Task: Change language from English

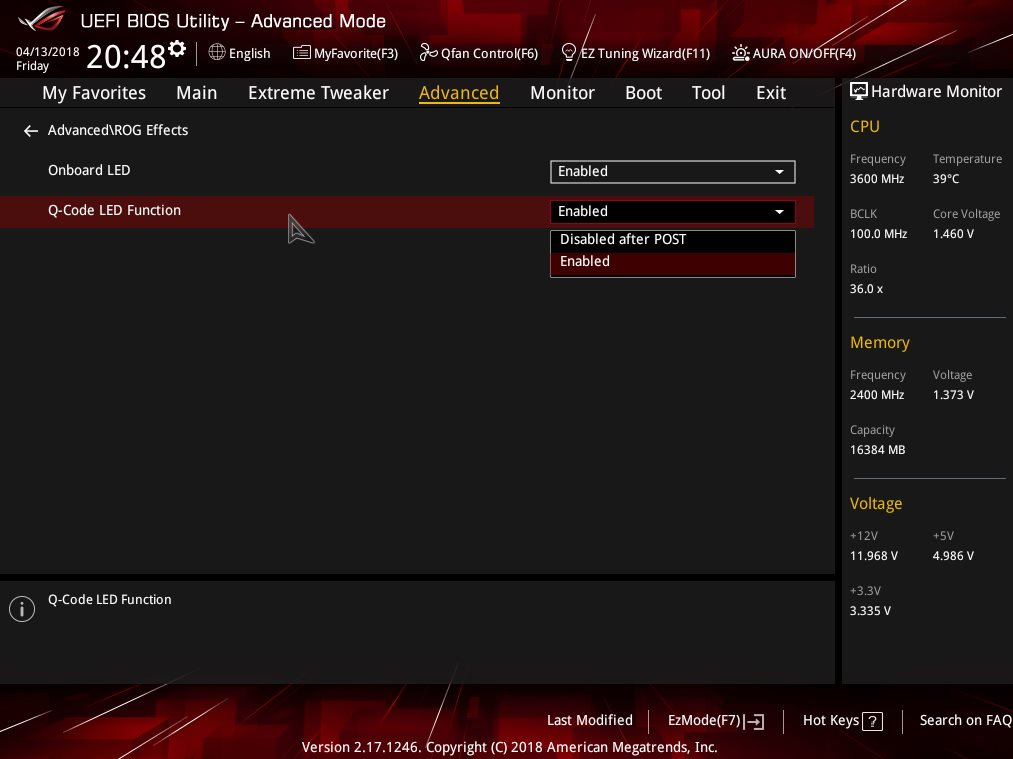Action: coord(249,54)
